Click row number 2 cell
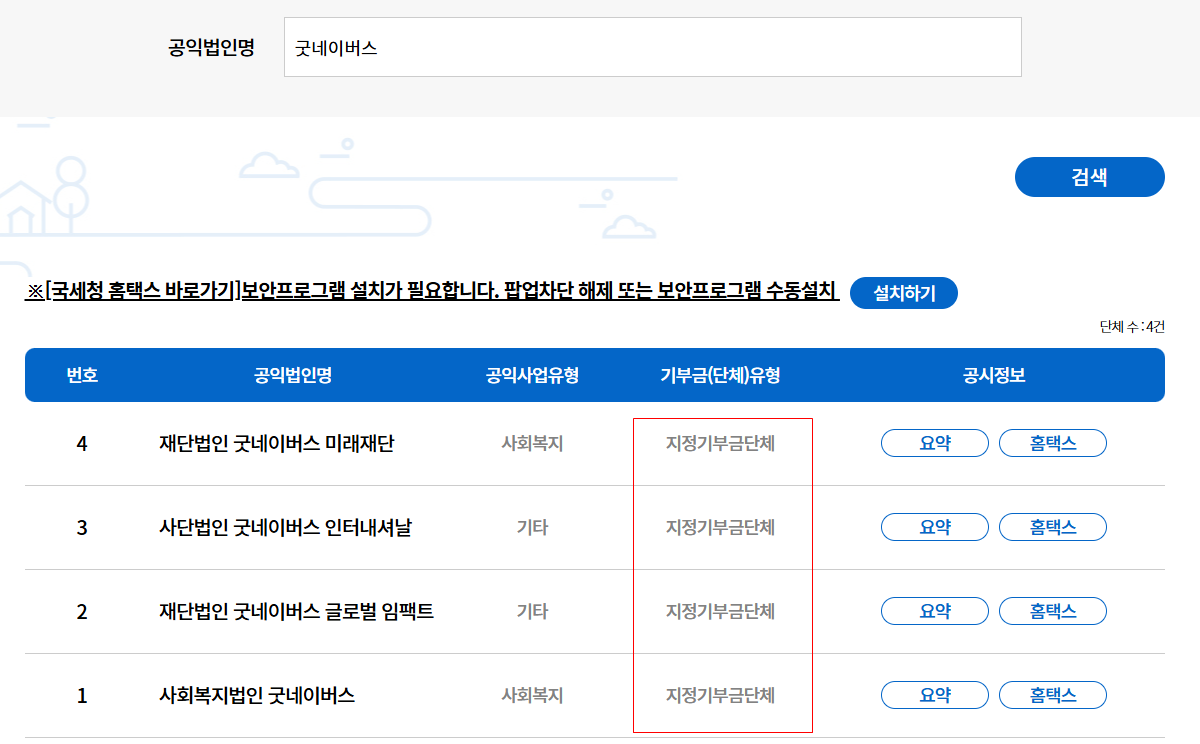1200x744 pixels. tap(82, 611)
